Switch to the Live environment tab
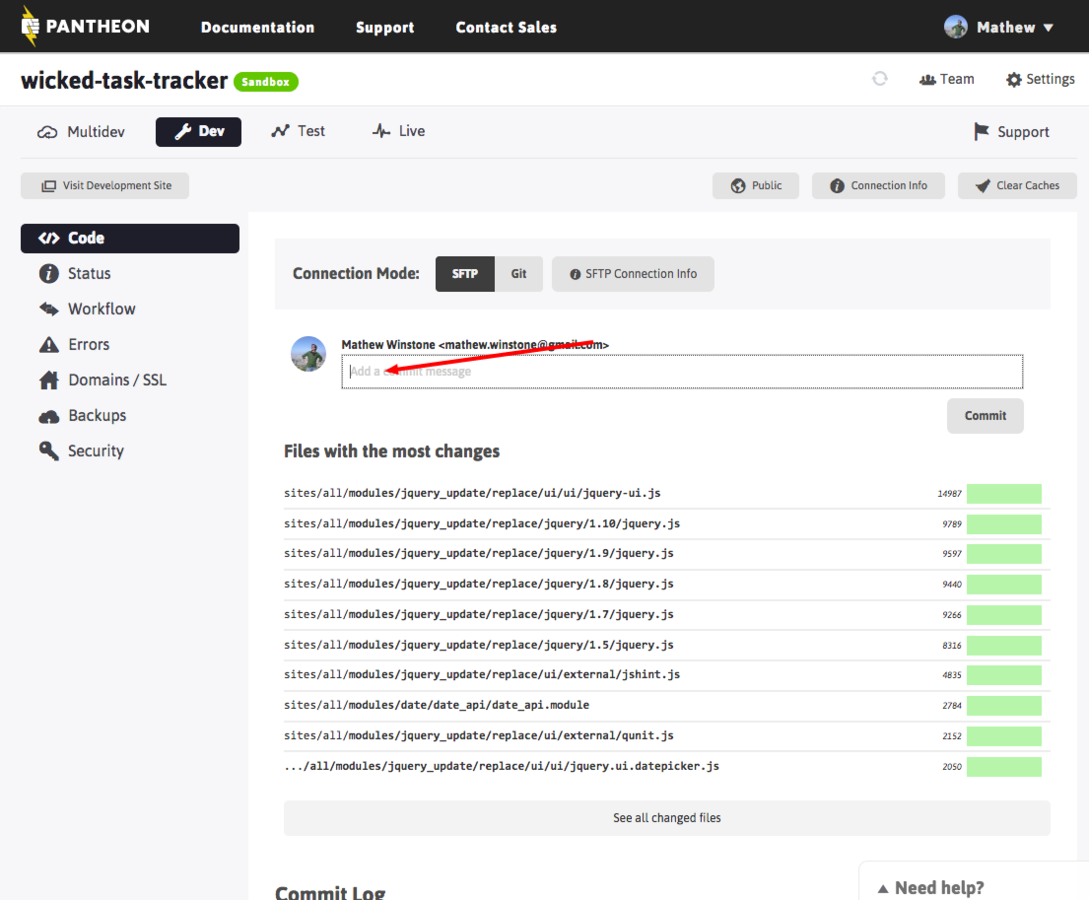1089x900 pixels. pyautogui.click(x=399, y=131)
